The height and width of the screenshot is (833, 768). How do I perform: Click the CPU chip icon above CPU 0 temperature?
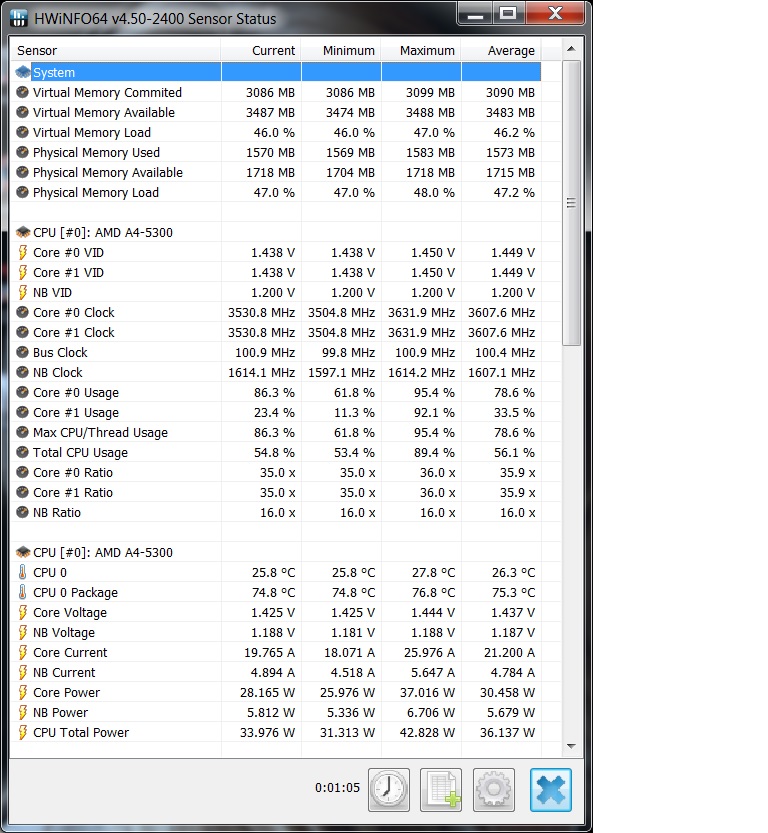(x=23, y=552)
